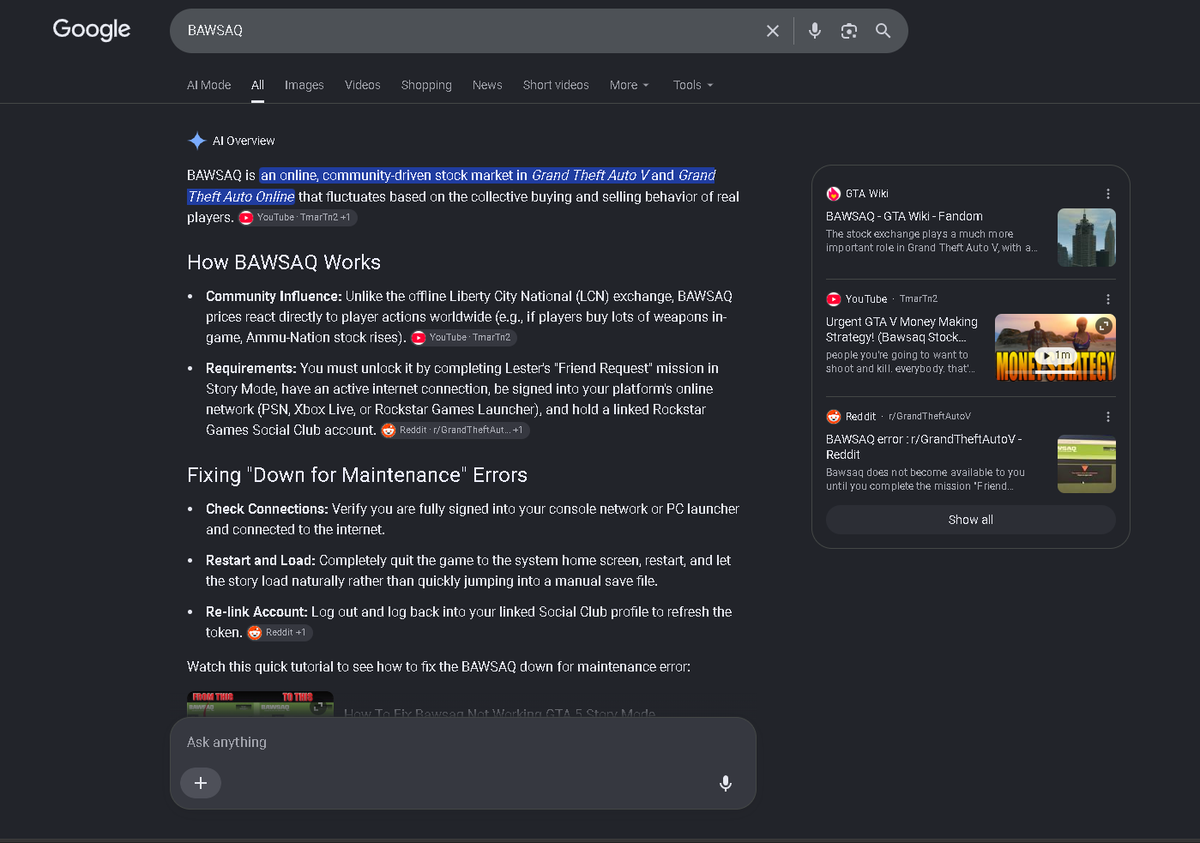1200x843 pixels.
Task: Click the Show all sources button
Action: (x=970, y=520)
